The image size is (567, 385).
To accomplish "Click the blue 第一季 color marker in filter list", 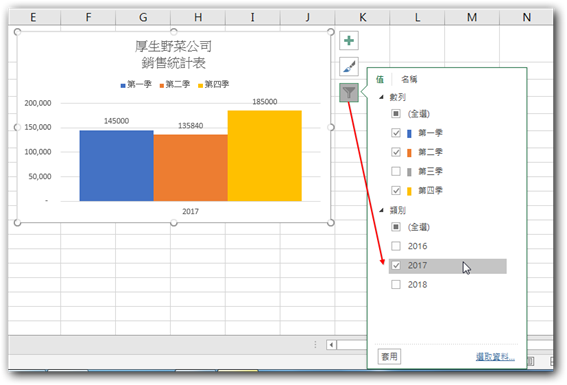I will click(409, 133).
